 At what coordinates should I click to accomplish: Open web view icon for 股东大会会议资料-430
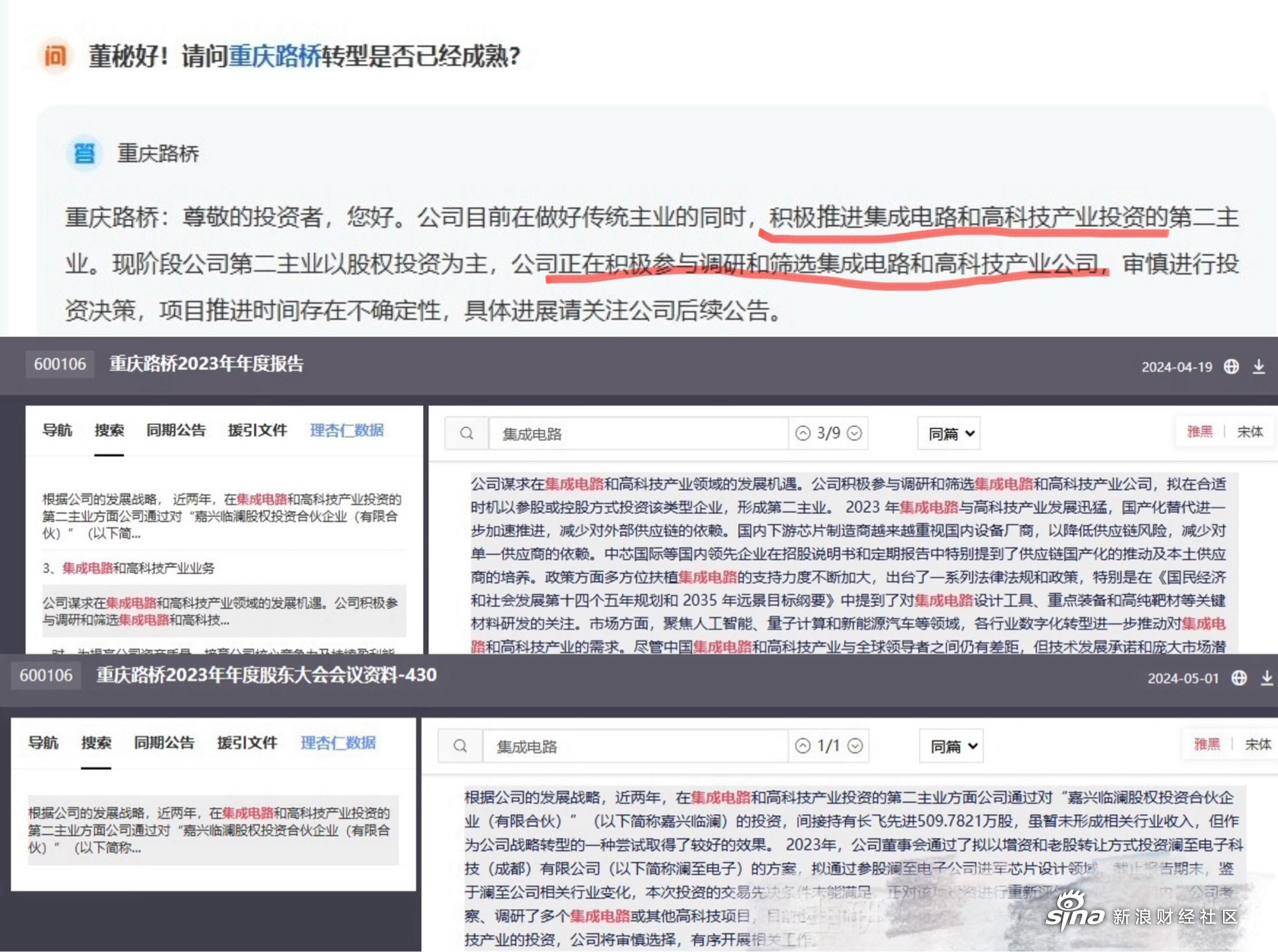point(1239,678)
